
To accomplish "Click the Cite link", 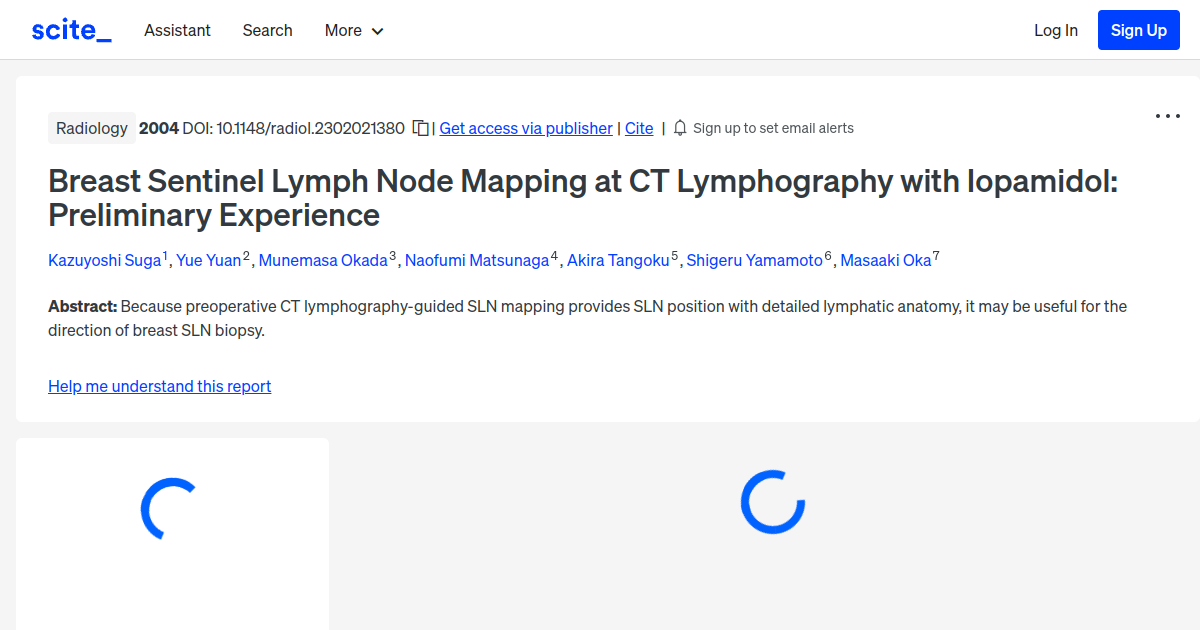I will [x=639, y=128].
